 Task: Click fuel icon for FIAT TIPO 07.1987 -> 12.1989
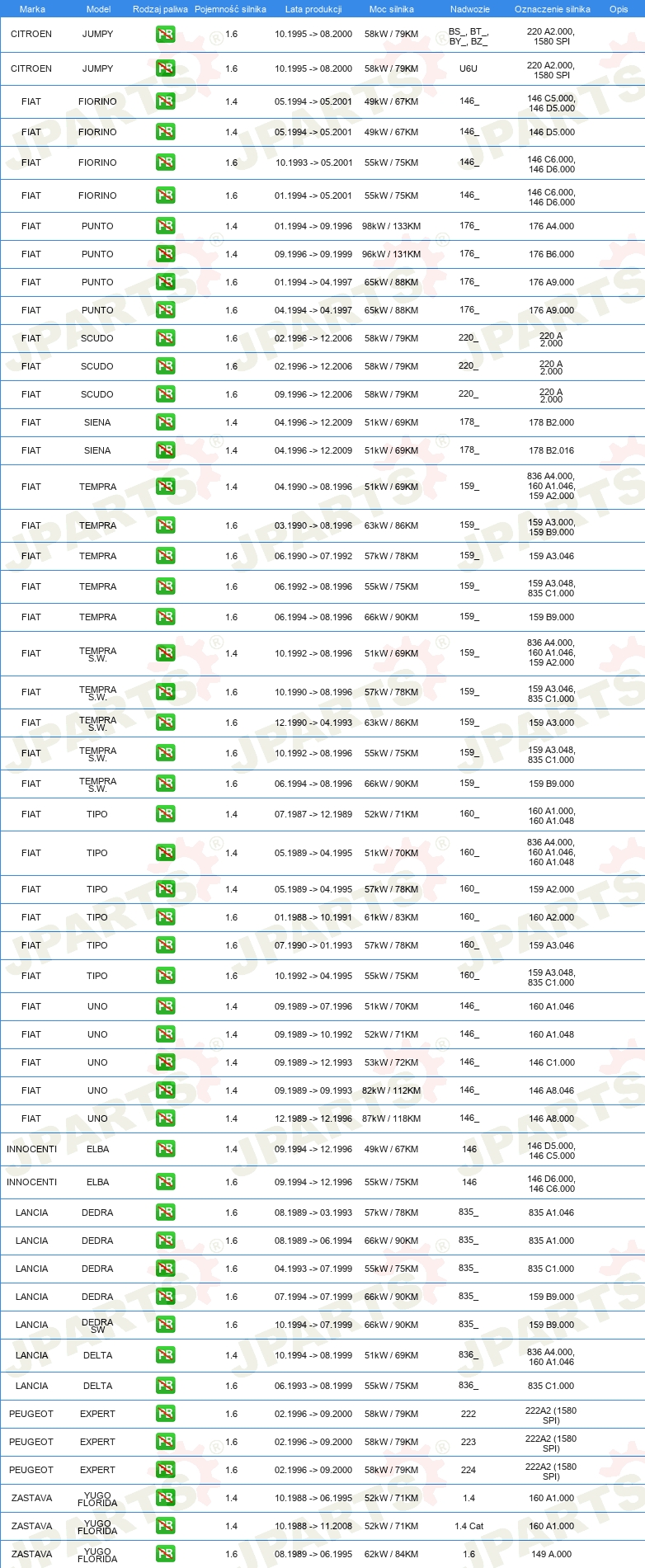(165, 814)
